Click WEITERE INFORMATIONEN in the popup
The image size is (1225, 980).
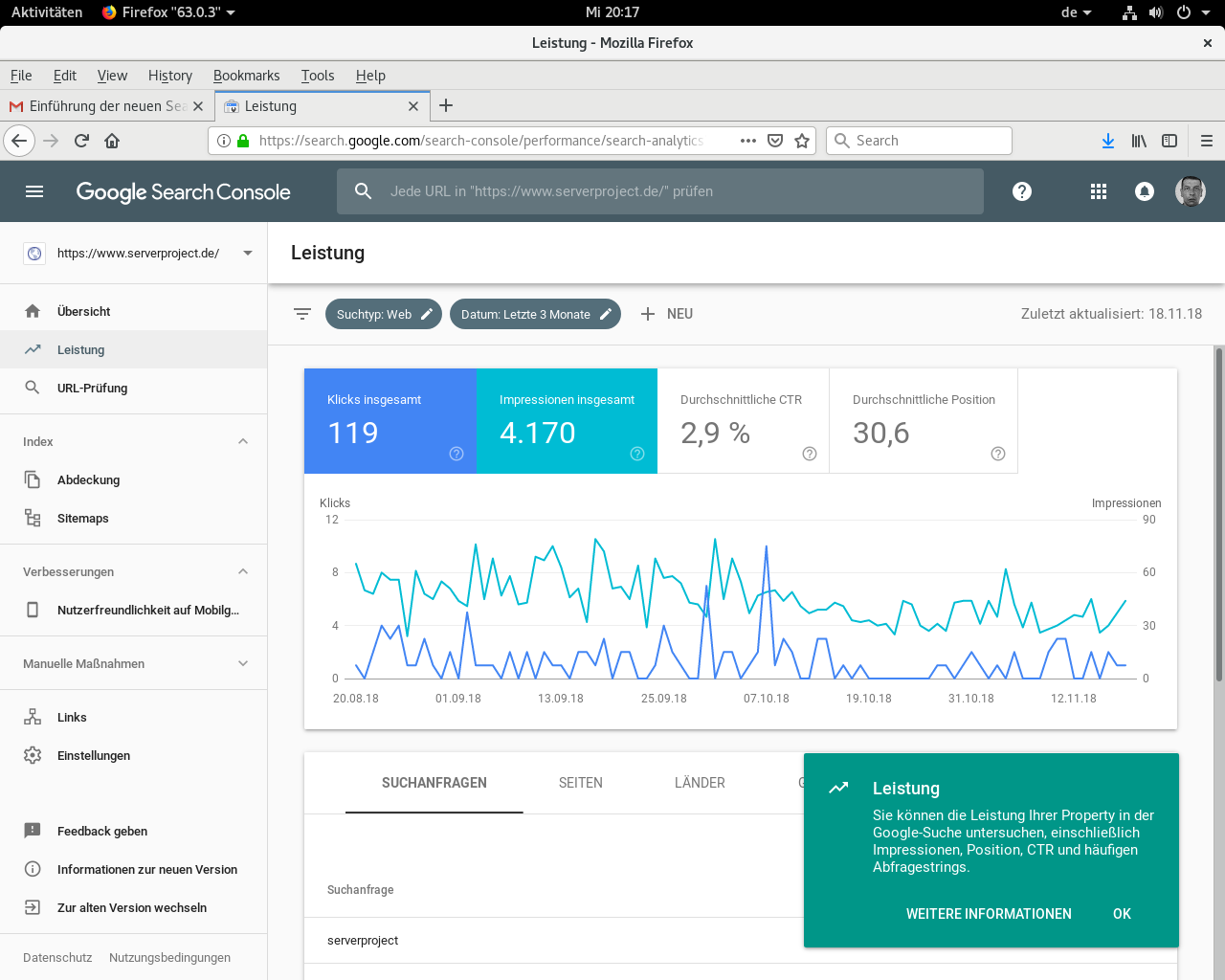coord(989,914)
